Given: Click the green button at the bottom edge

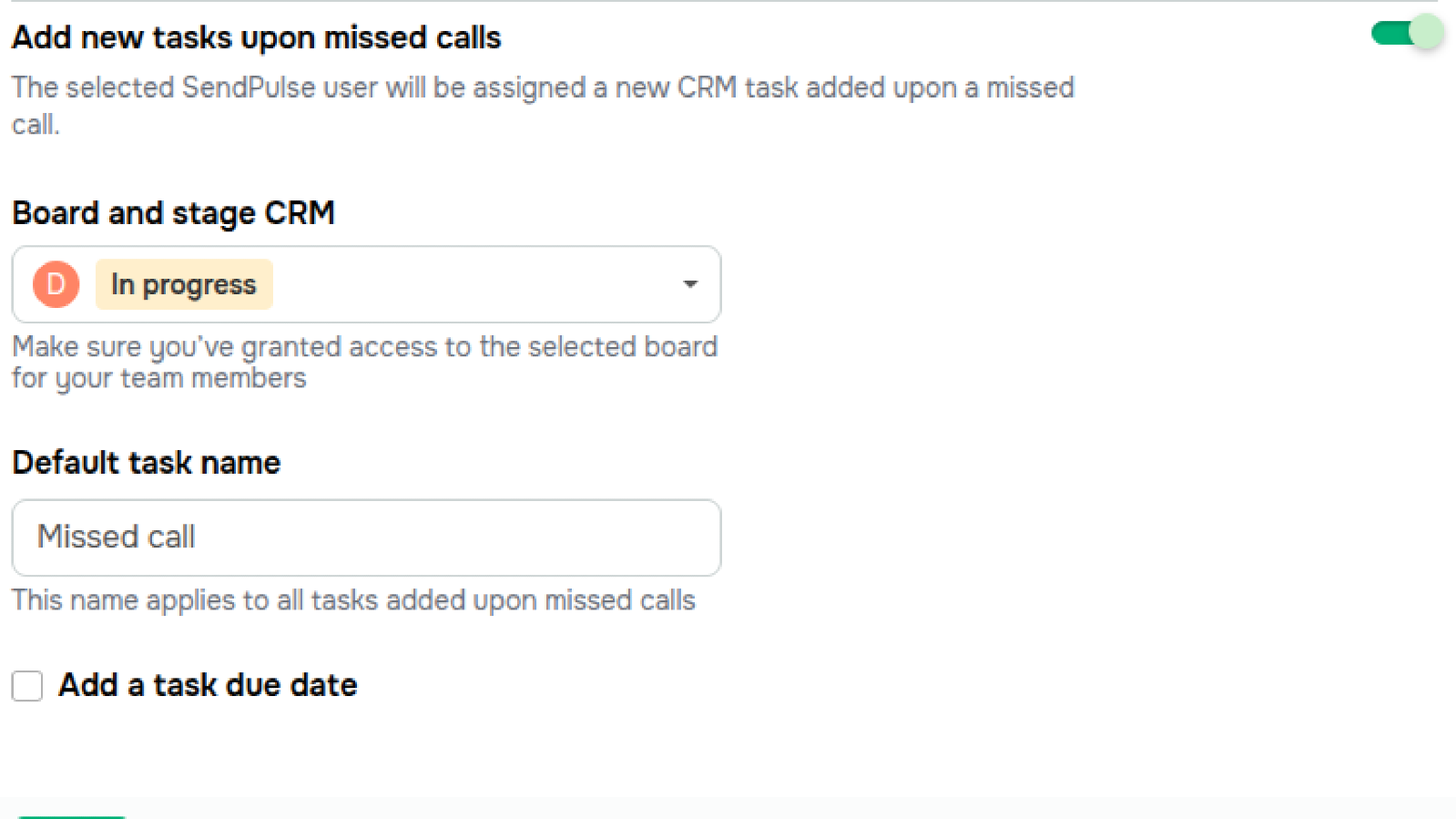Looking at the screenshot, I should coord(71,816).
